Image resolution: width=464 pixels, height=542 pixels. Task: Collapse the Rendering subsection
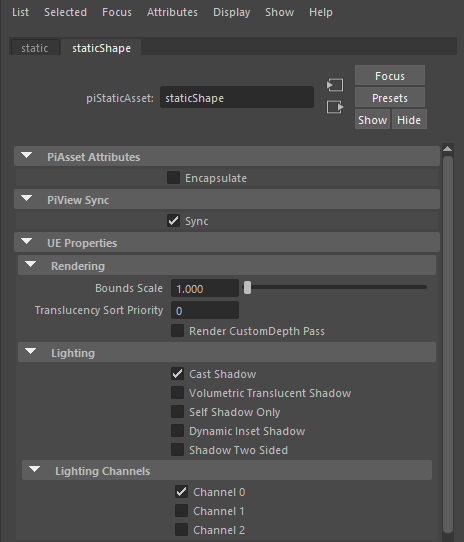pyautogui.click(x=30, y=264)
